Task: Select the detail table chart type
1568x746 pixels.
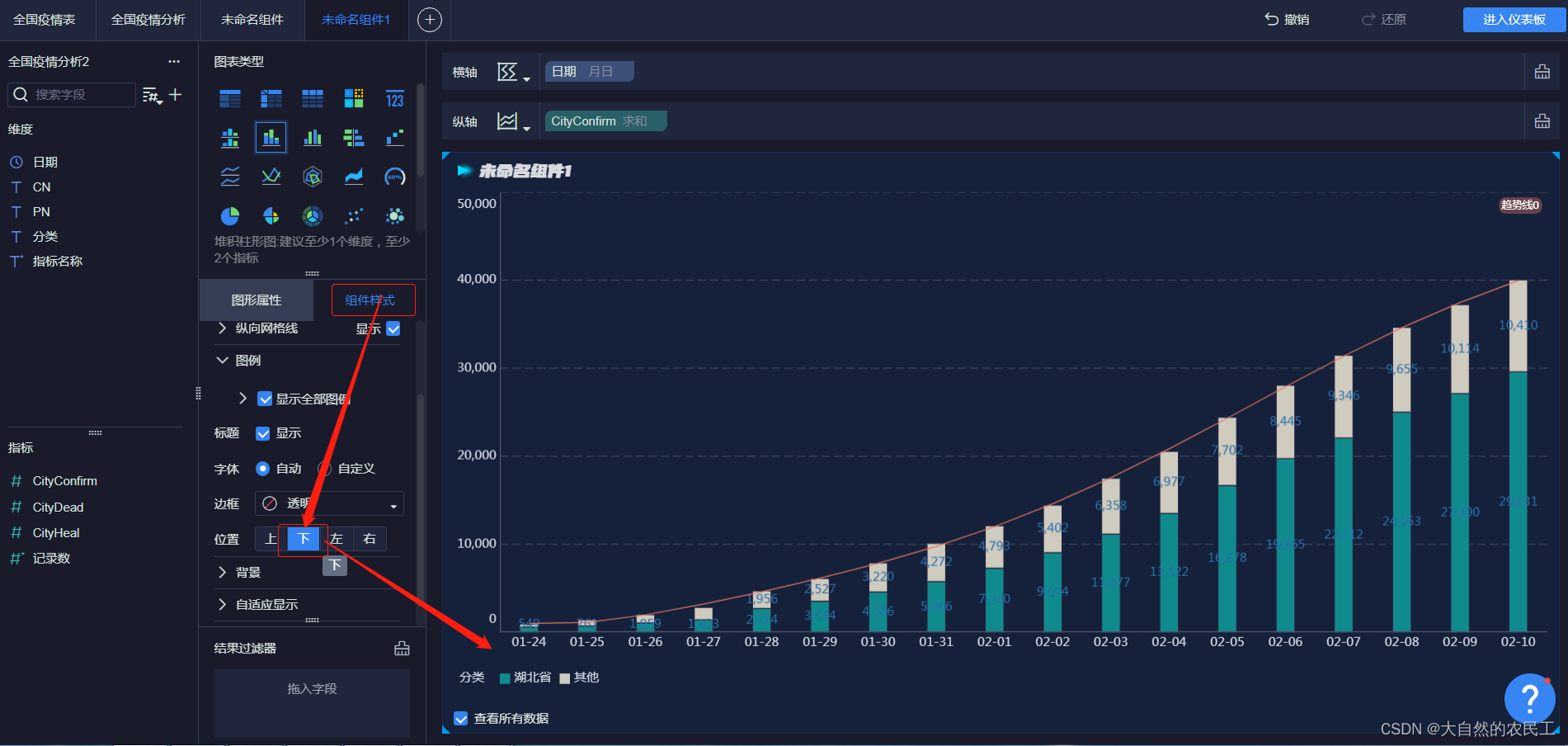Action: [x=313, y=99]
